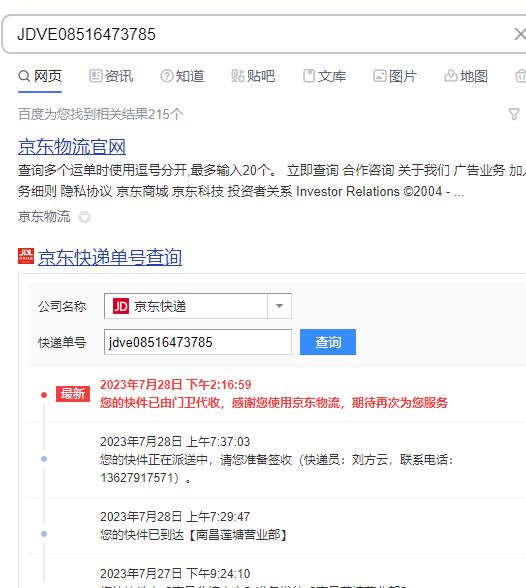This screenshot has width=526, height=588.
Task: Click the main search box with JDVE08516473785
Action: [x=262, y=34]
